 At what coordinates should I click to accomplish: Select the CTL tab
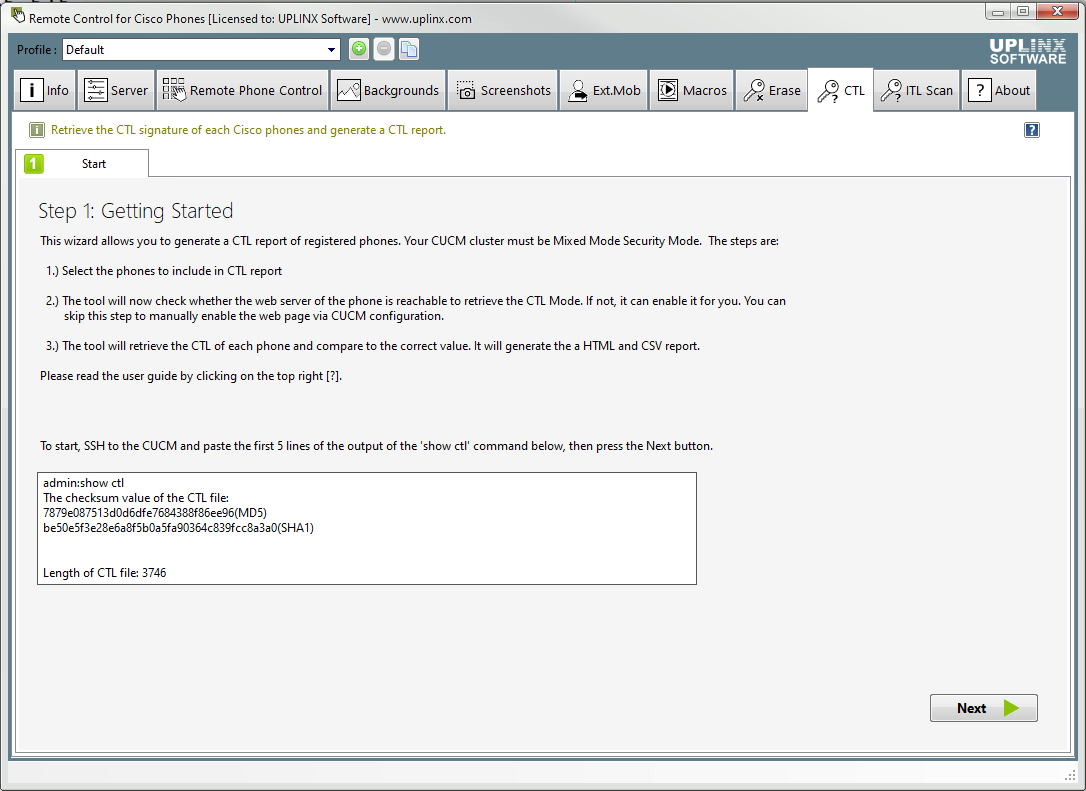841,90
